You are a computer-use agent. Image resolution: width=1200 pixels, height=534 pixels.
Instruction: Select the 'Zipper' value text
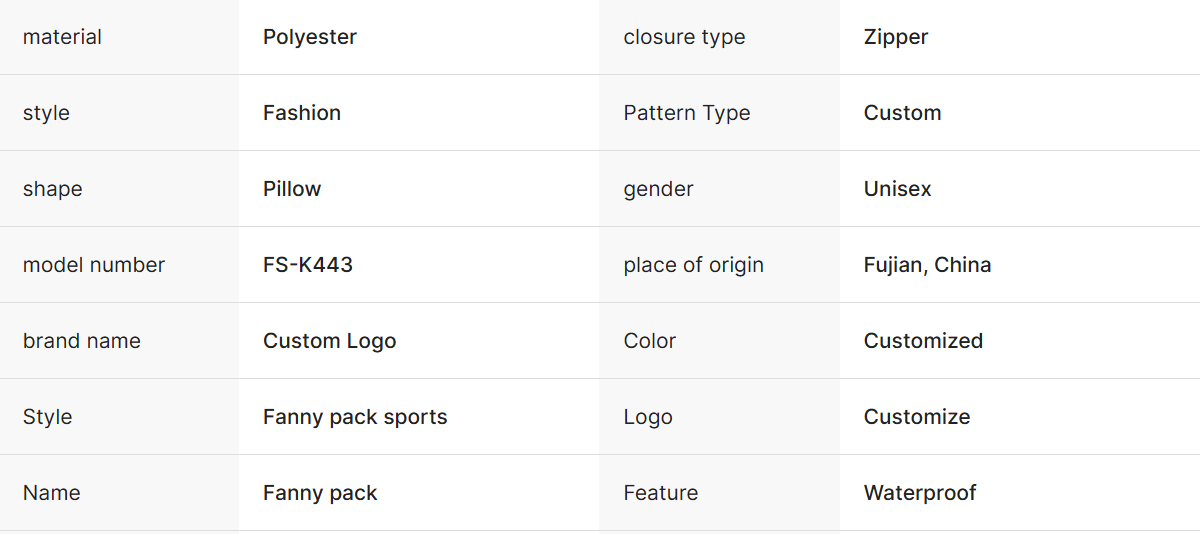896,37
